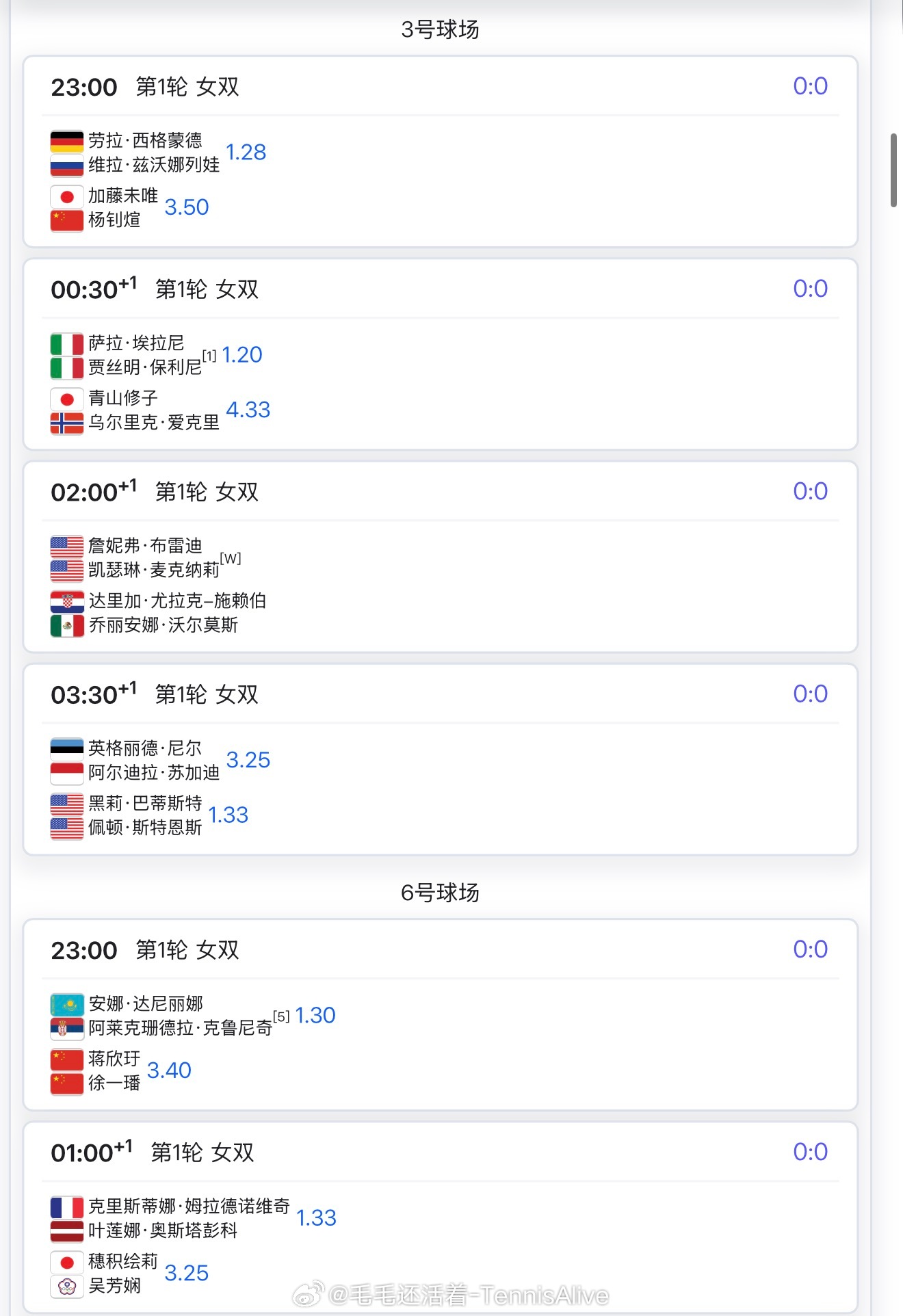Click the Estonian flag beside 英格丽德·尼尔
The width and height of the screenshot is (903, 1316).
click(66, 749)
